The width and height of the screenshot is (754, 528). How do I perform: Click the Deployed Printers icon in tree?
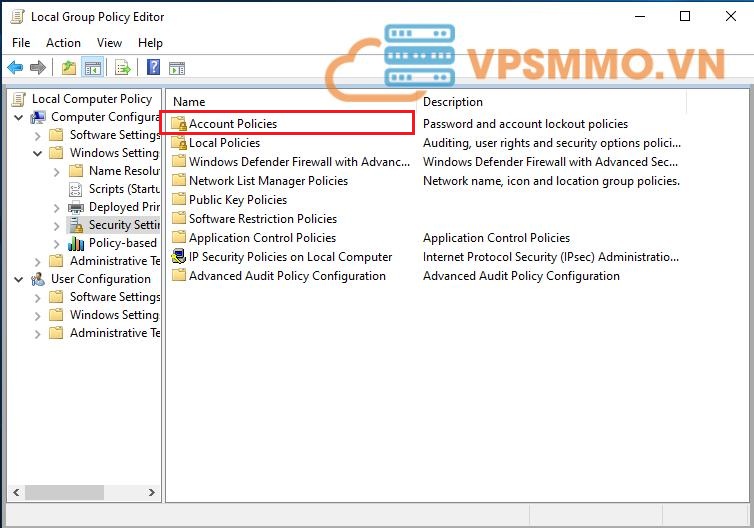click(76, 207)
